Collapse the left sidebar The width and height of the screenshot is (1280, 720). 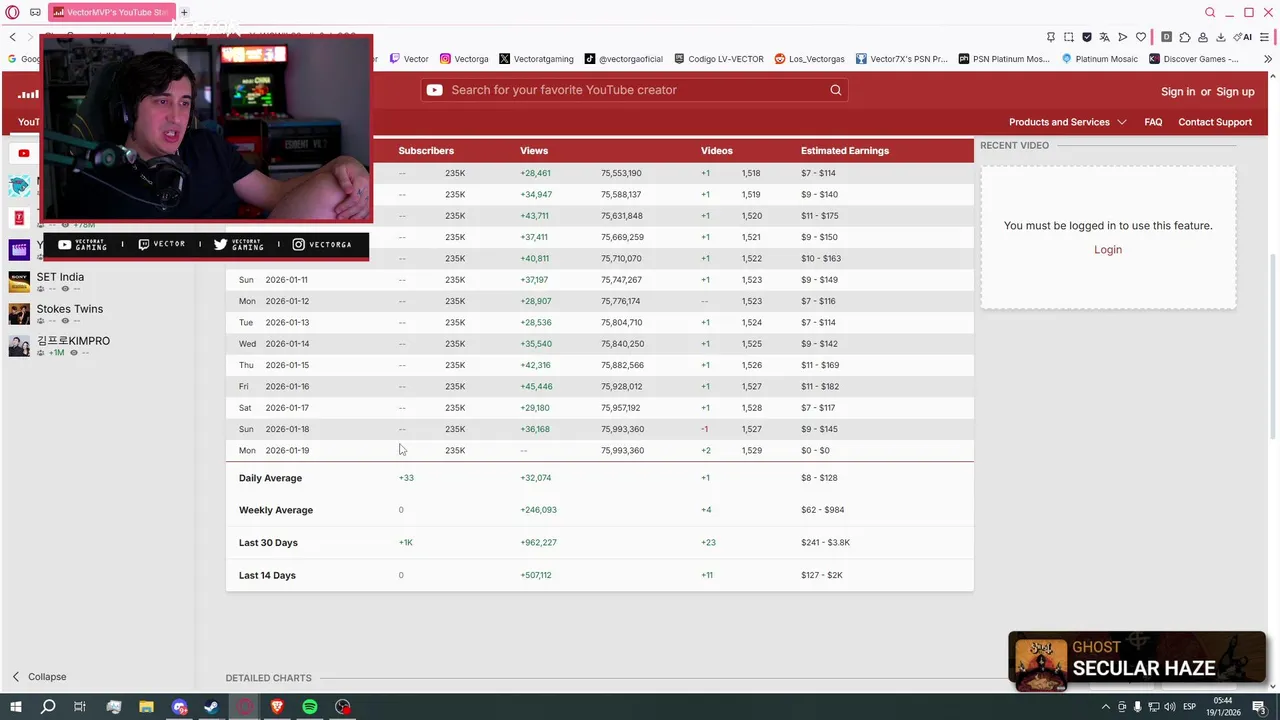(x=38, y=677)
